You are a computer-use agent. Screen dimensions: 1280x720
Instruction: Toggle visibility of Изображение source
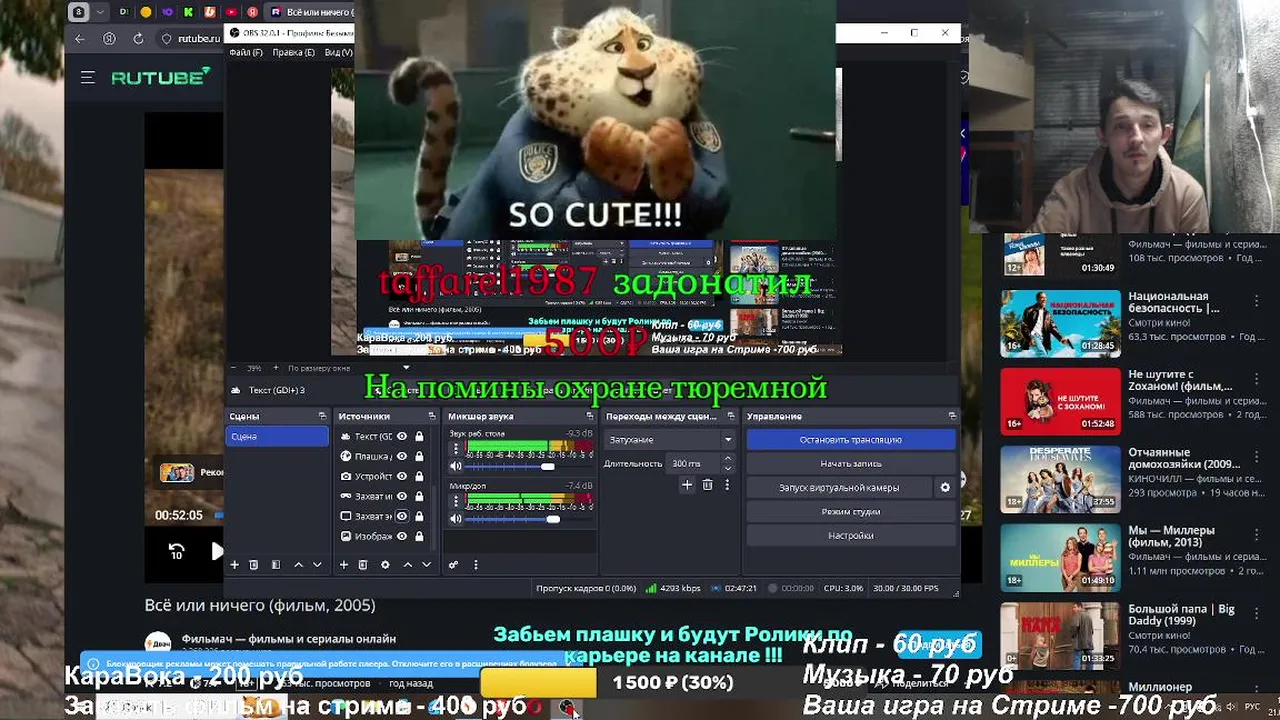tap(402, 536)
